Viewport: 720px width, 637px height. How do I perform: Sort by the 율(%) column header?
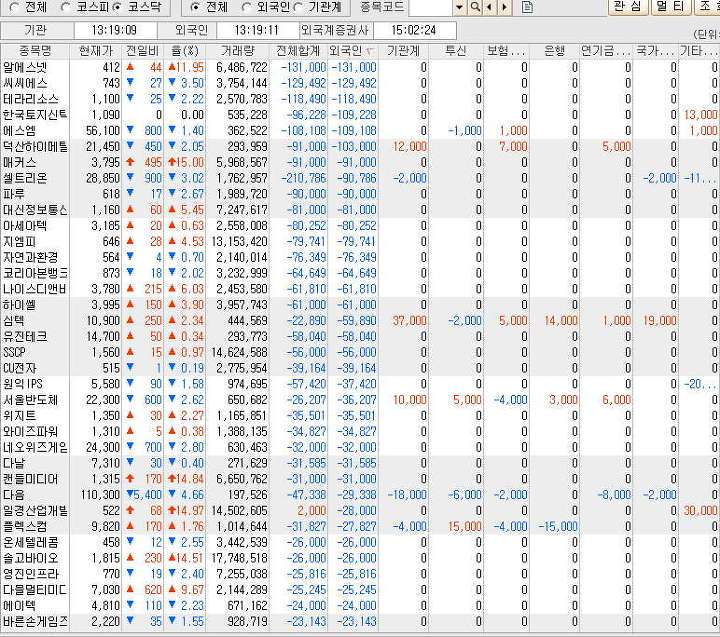pos(185,51)
